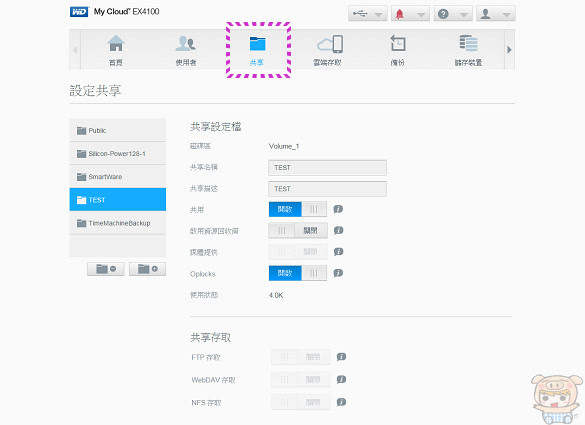Select the Shares (共享) tab
This screenshot has width=585, height=425.
(258, 50)
